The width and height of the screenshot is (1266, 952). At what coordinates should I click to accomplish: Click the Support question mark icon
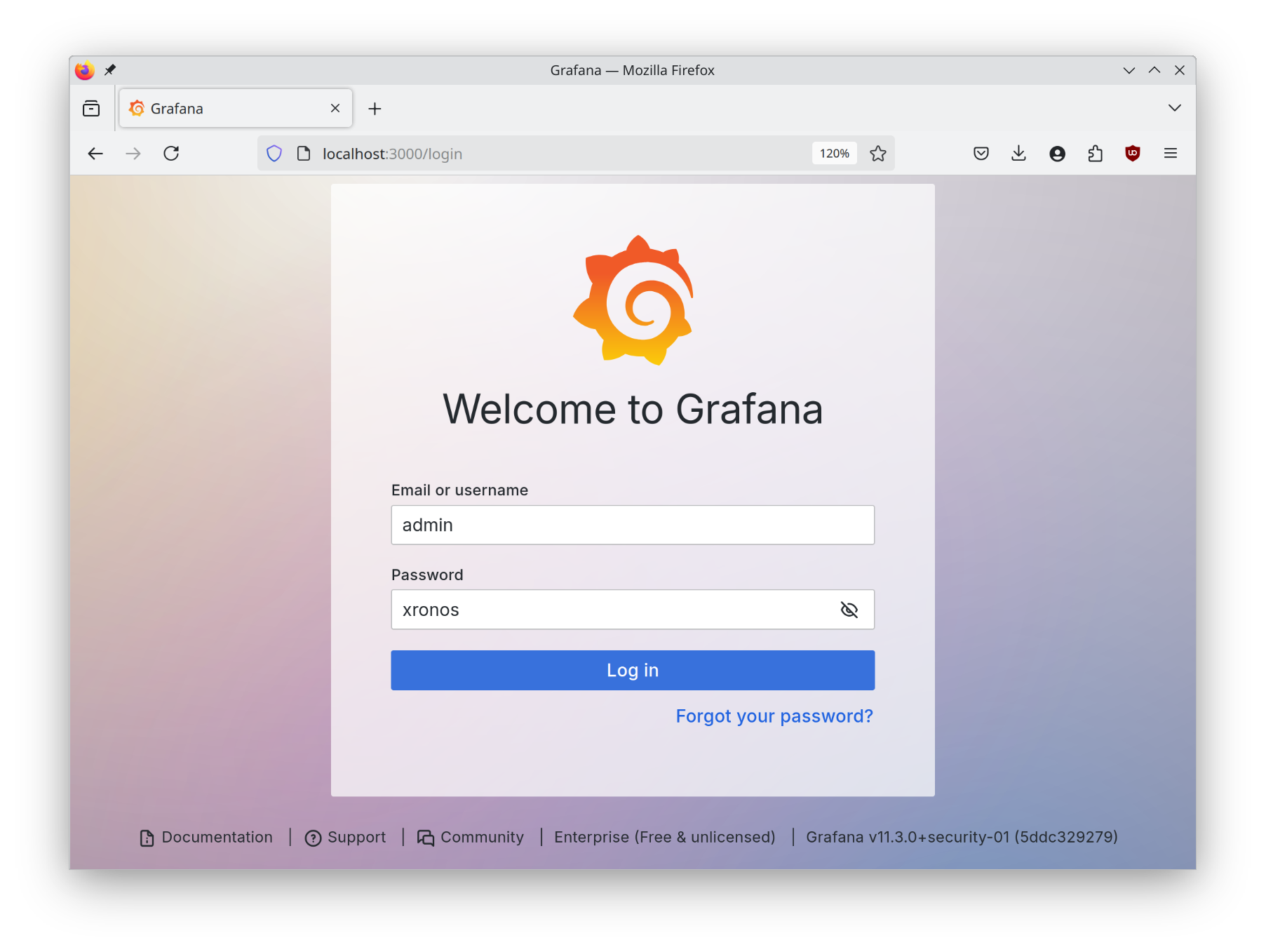313,838
